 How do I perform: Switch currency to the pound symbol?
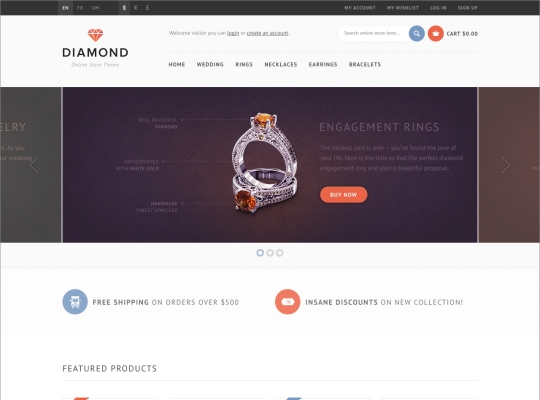[x=147, y=8]
